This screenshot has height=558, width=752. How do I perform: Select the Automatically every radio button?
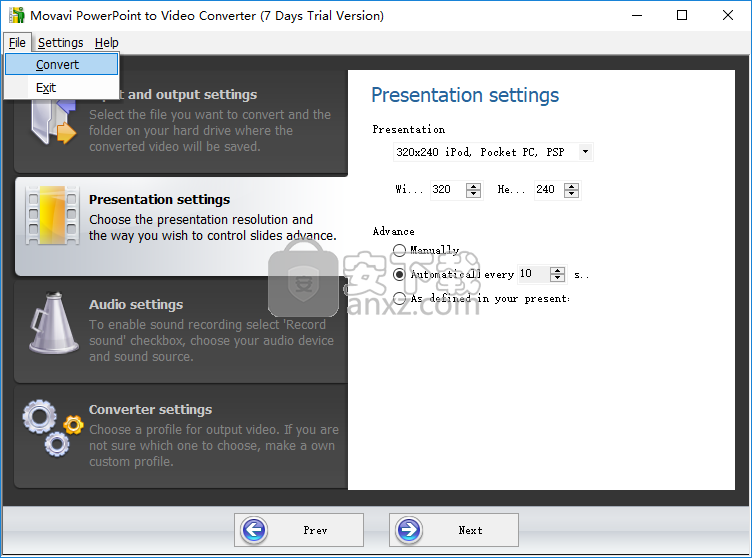(399, 274)
